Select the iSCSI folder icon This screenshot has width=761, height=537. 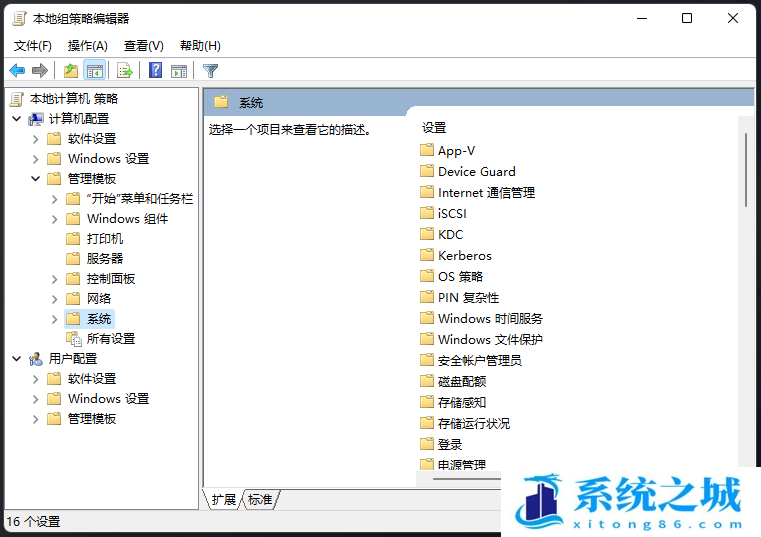(x=427, y=213)
